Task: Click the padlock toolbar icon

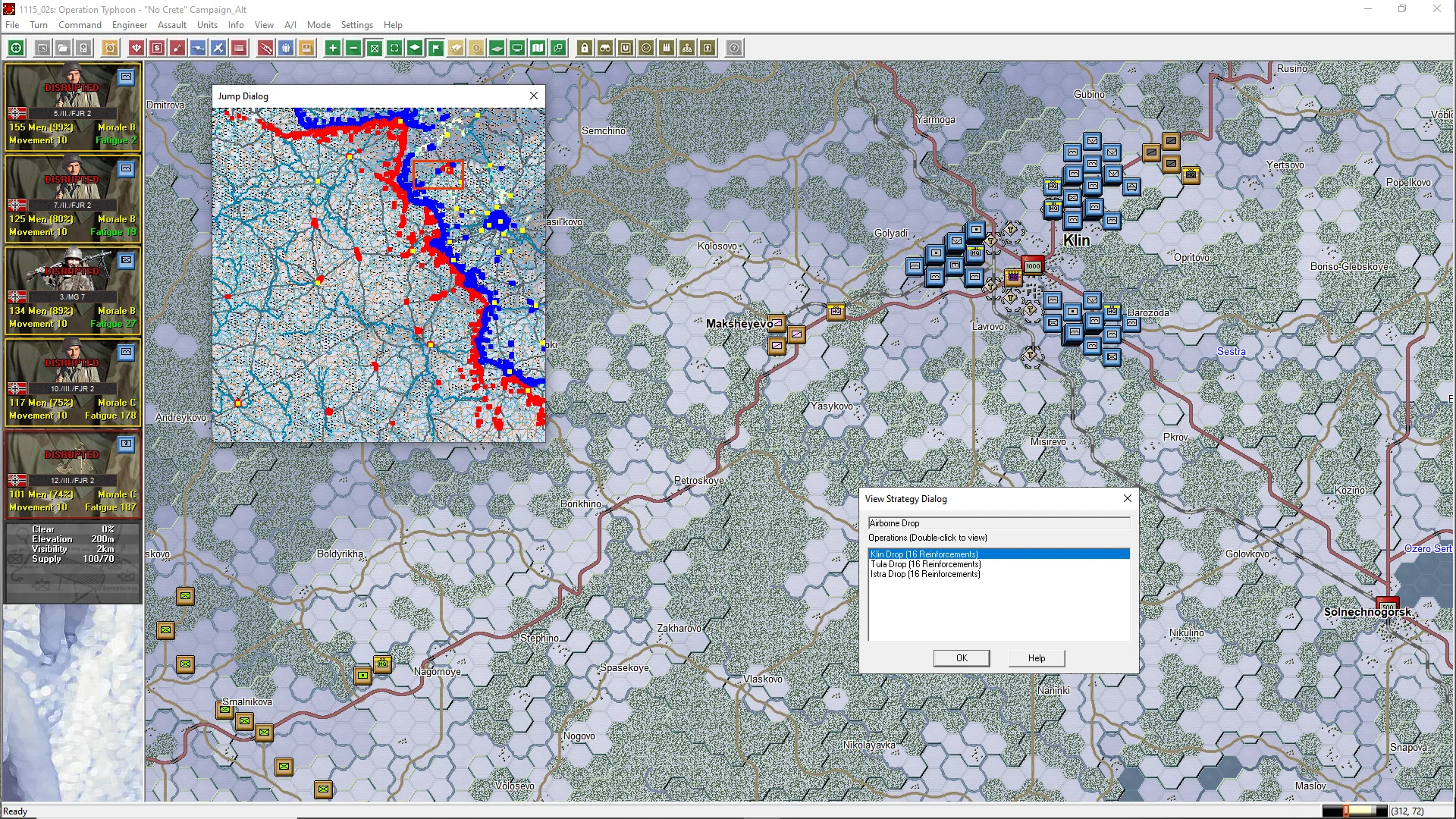Action: click(585, 48)
